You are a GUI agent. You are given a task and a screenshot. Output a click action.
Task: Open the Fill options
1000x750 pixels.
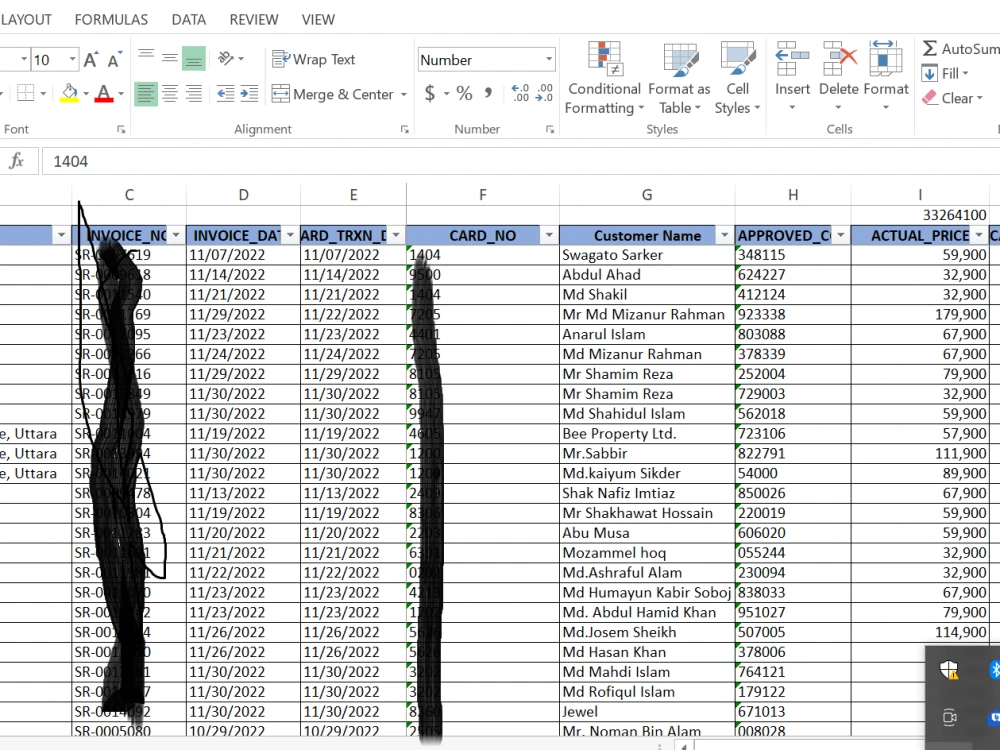946,73
